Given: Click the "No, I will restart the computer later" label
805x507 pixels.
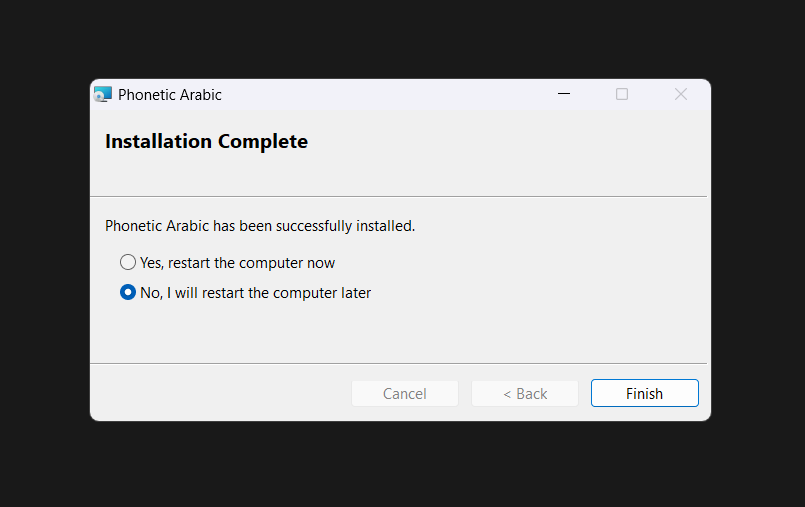Looking at the screenshot, I should (255, 293).
